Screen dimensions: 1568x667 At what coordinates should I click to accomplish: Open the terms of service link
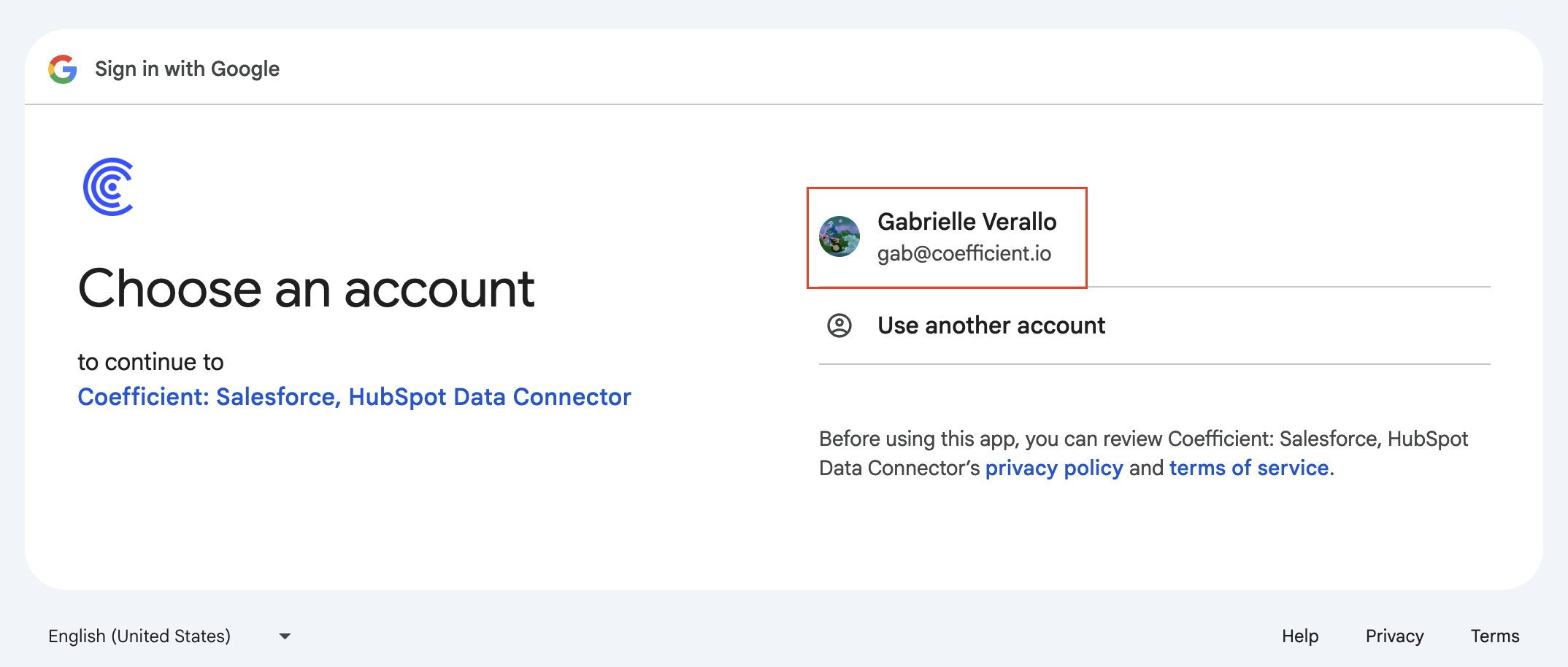1248,468
